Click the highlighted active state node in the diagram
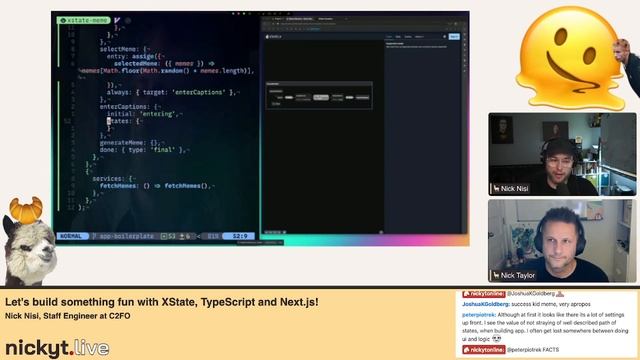Viewport: 640px width, 360px height. tap(321, 97)
